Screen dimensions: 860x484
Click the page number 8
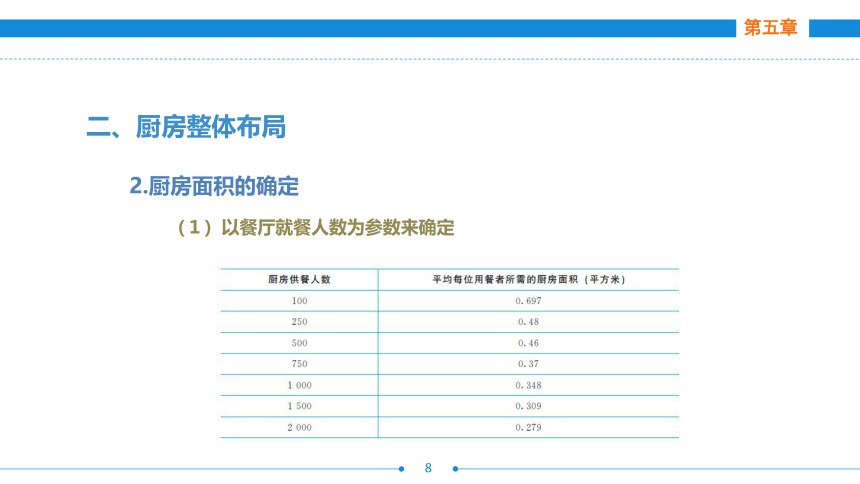(428, 468)
